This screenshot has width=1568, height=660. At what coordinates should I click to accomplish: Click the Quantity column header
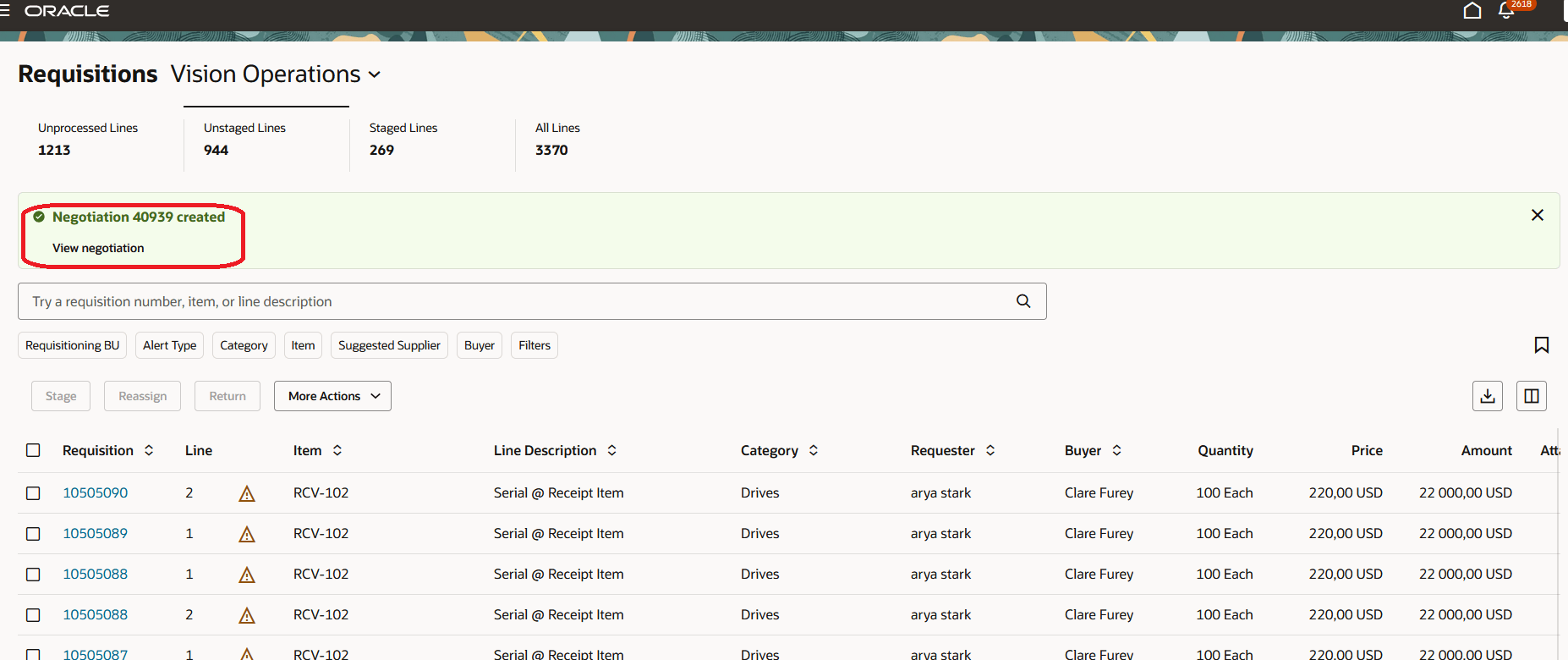tap(1225, 450)
